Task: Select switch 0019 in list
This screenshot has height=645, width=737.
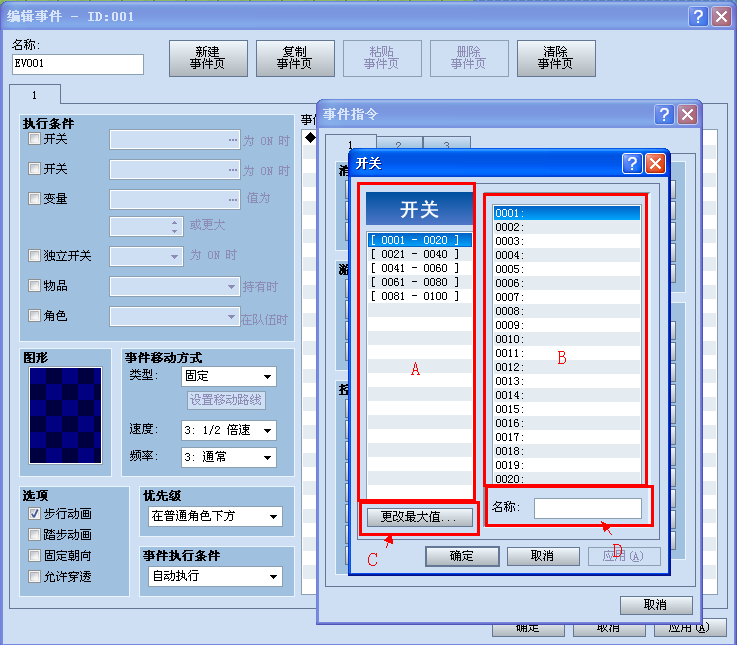Action: [x=567, y=465]
